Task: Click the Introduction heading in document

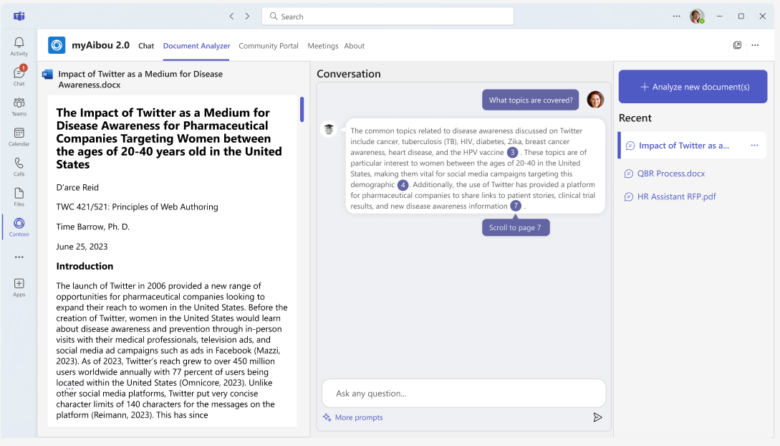Action: point(85,266)
